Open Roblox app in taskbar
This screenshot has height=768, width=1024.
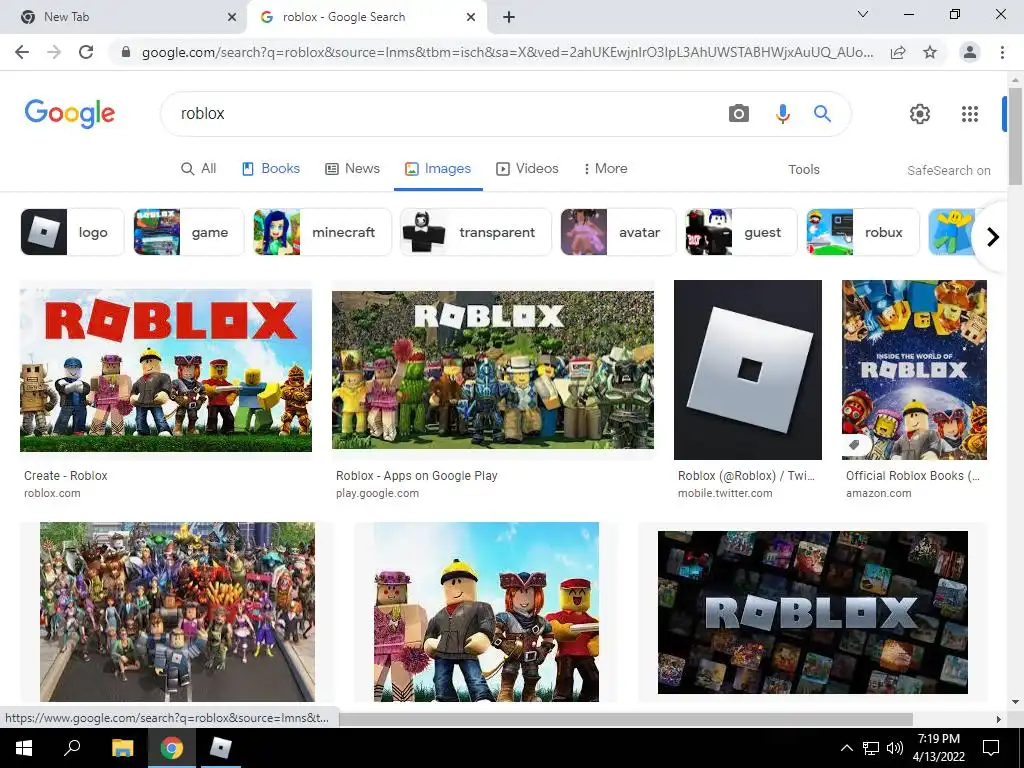220,748
